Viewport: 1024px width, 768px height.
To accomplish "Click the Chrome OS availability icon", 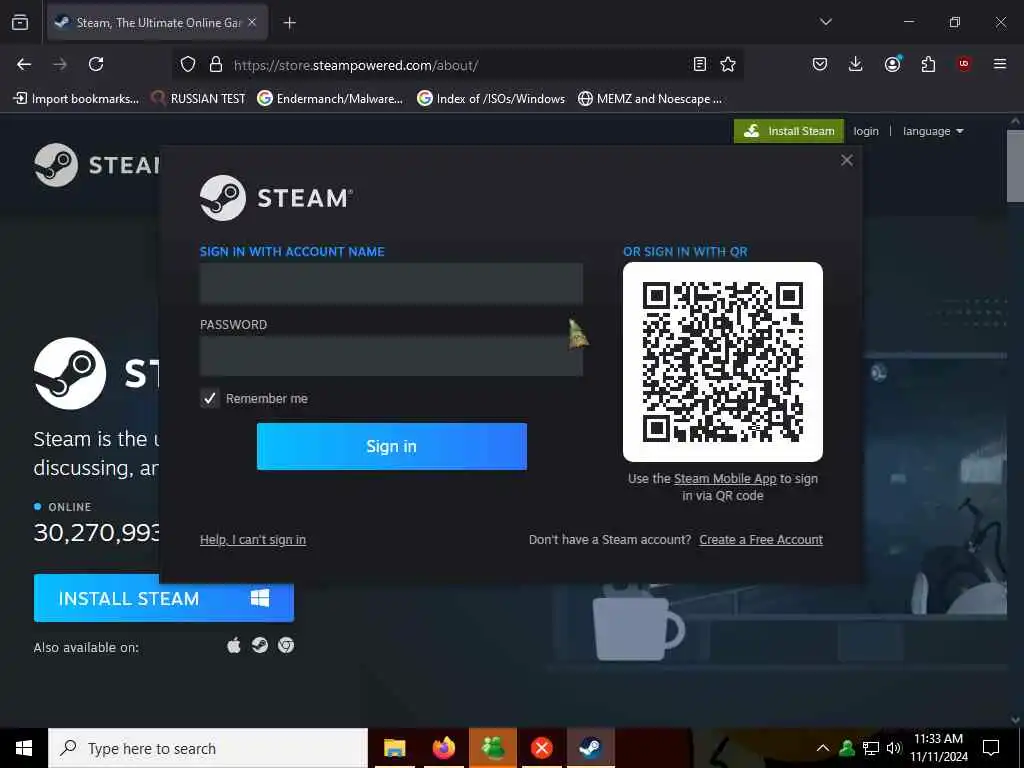I will click(286, 645).
